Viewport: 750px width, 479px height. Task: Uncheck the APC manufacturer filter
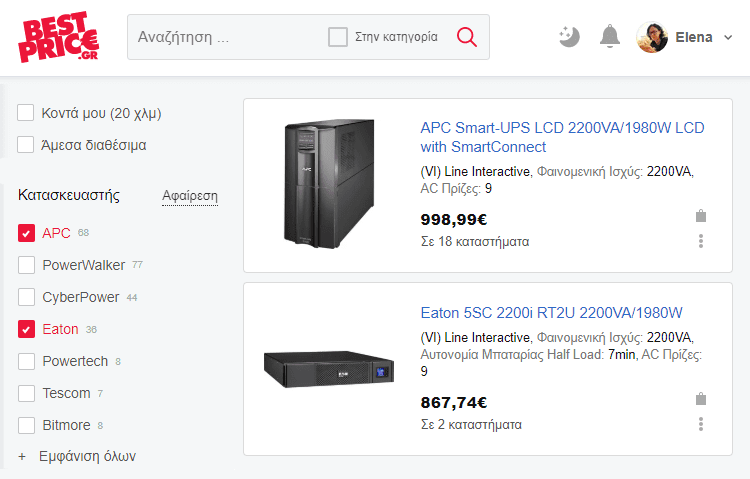26,233
